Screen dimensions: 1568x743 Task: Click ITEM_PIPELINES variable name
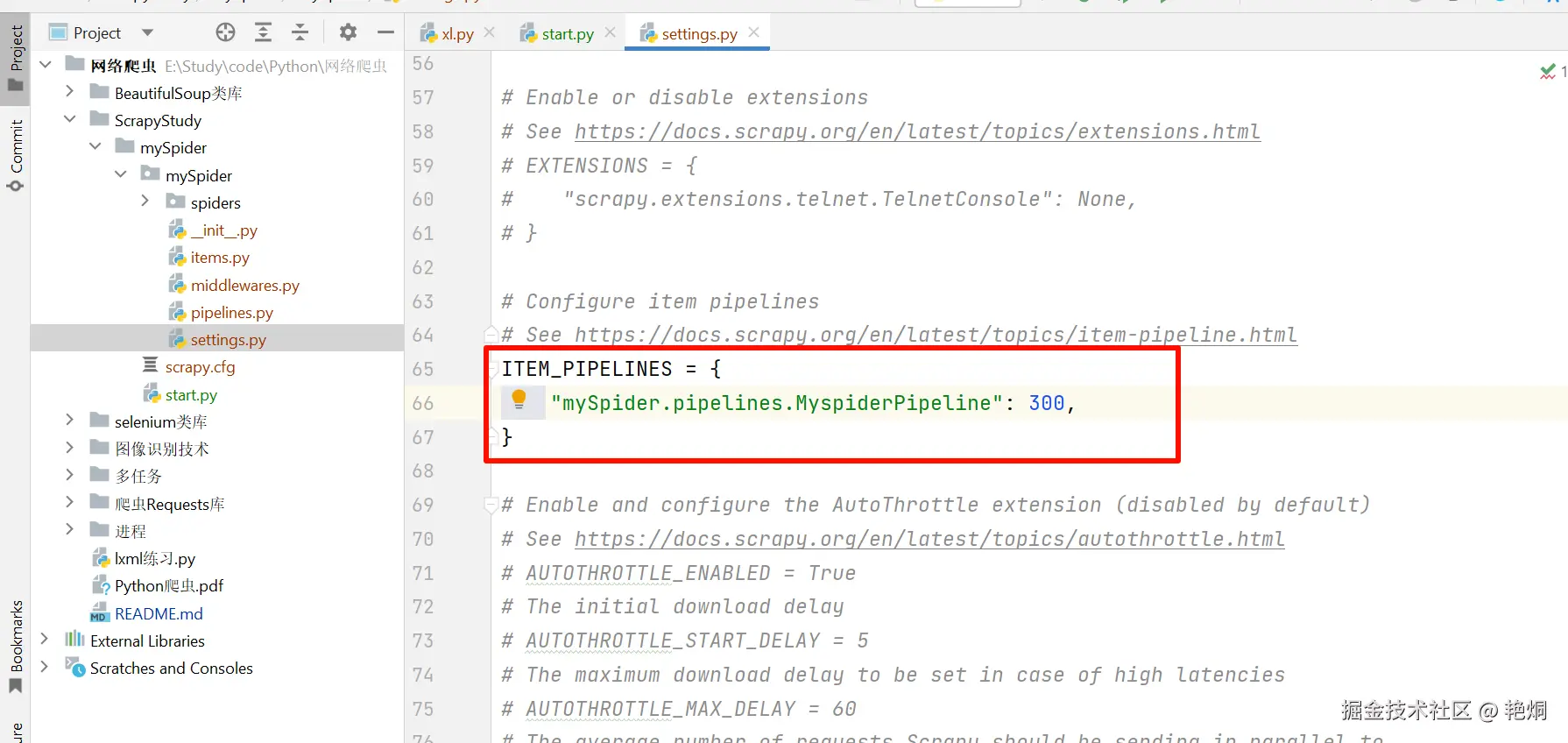(x=587, y=369)
